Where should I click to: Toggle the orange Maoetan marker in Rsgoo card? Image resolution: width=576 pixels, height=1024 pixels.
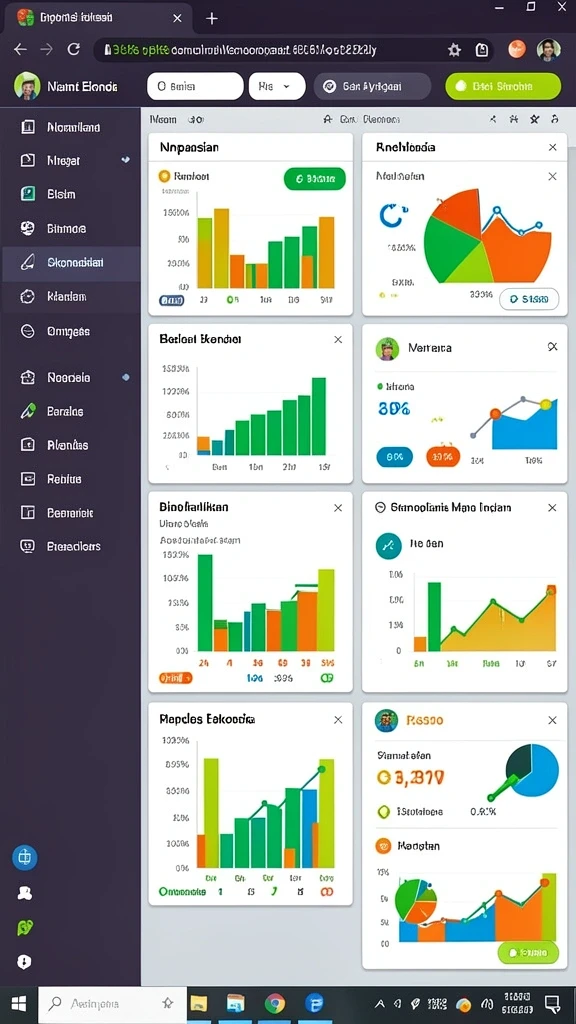tap(383, 846)
